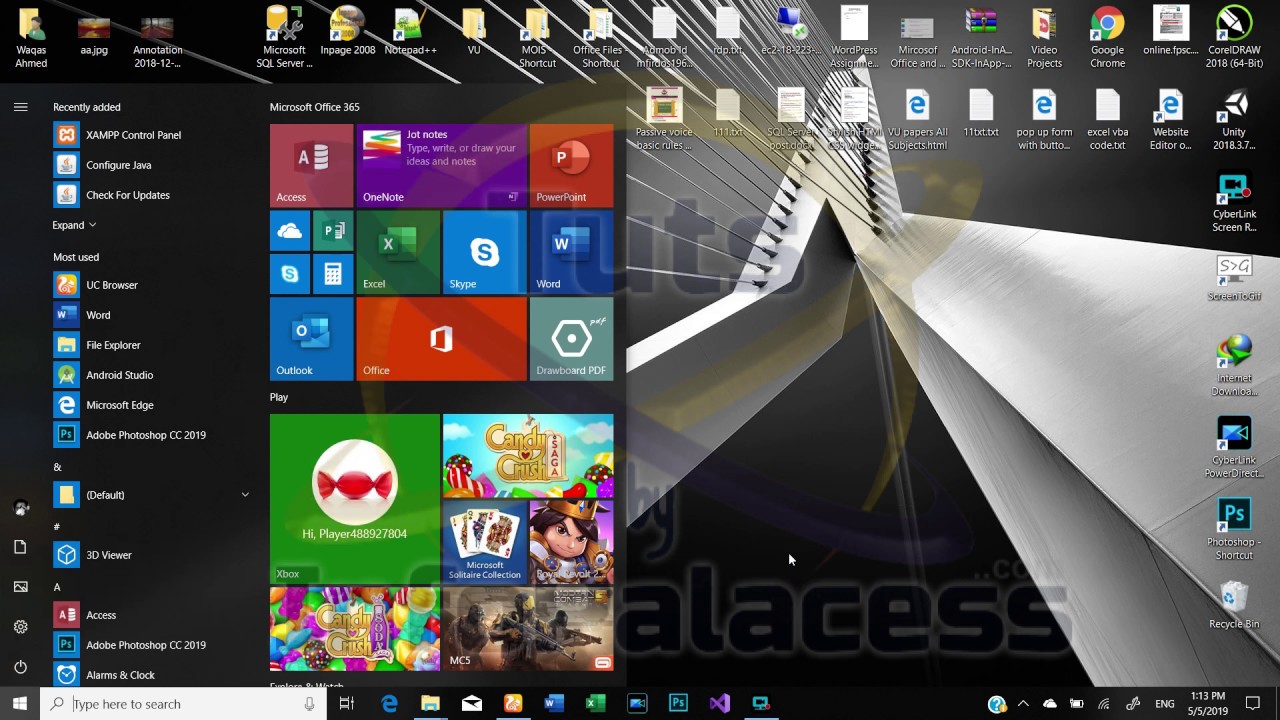Open File Explorer on the taskbar
Image resolution: width=1280 pixels, height=720 pixels.
click(x=430, y=704)
